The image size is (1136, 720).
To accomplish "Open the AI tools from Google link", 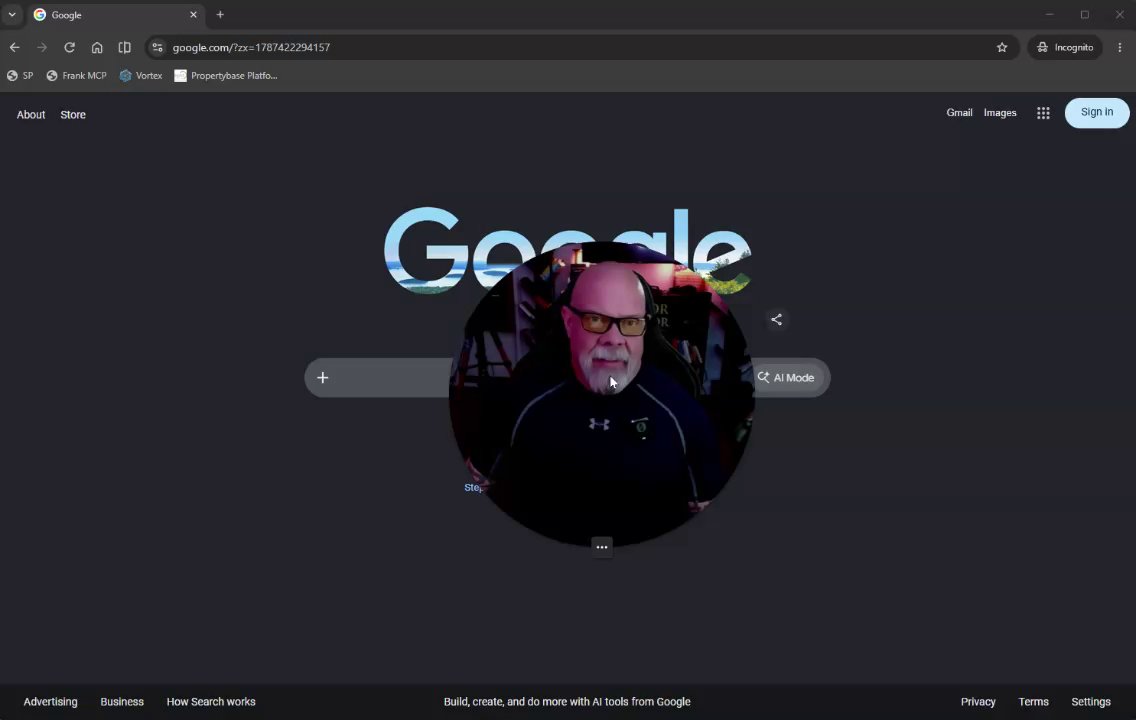I will click(567, 701).
